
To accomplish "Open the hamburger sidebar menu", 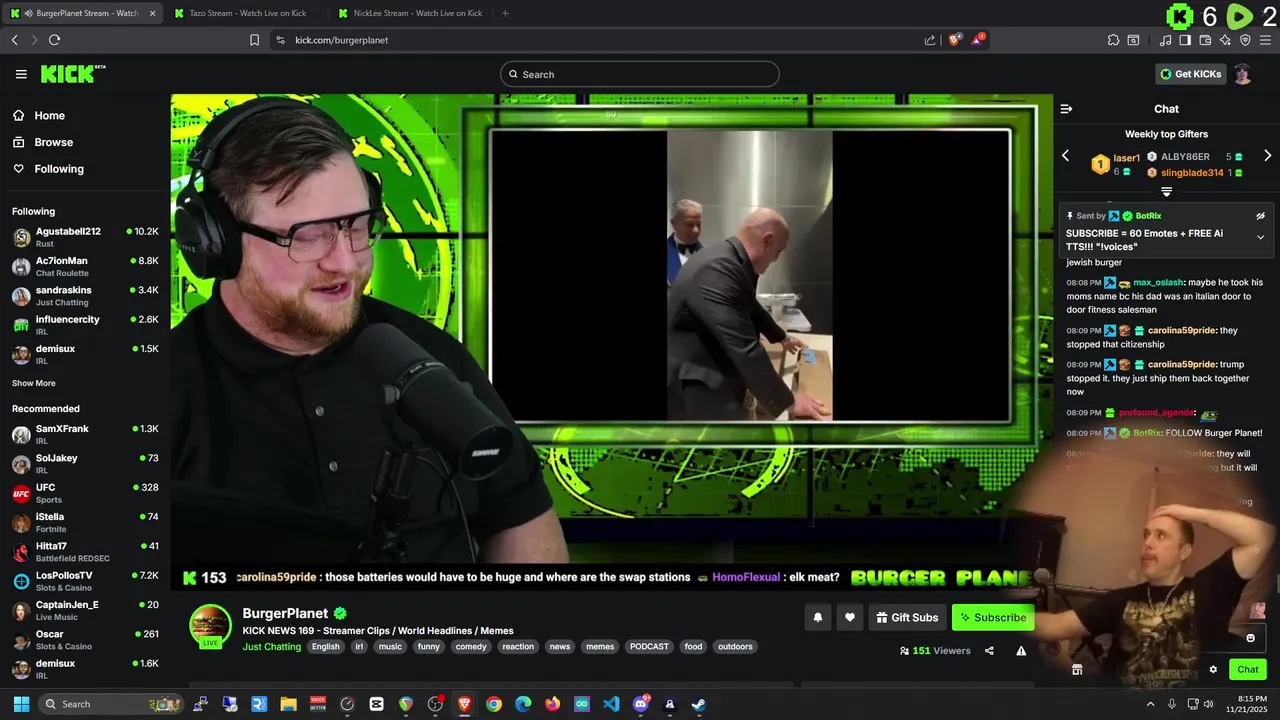I will tap(21, 74).
